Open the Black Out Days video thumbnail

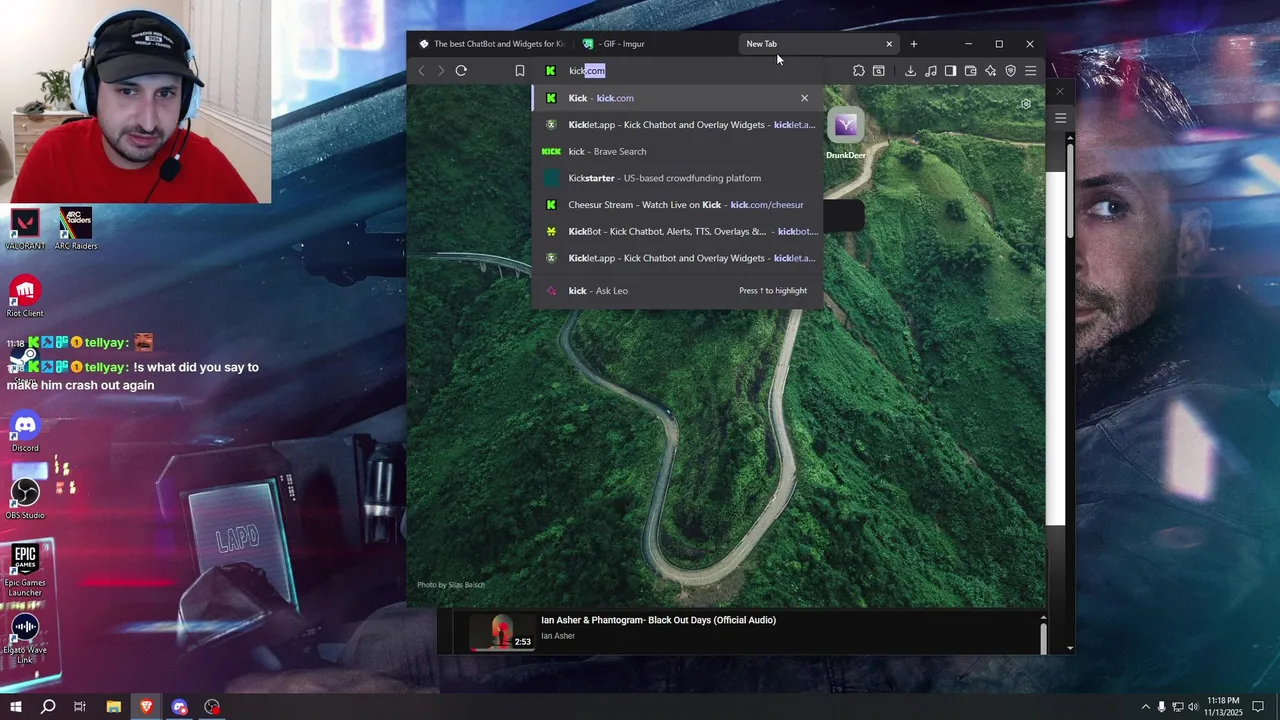tap(502, 632)
